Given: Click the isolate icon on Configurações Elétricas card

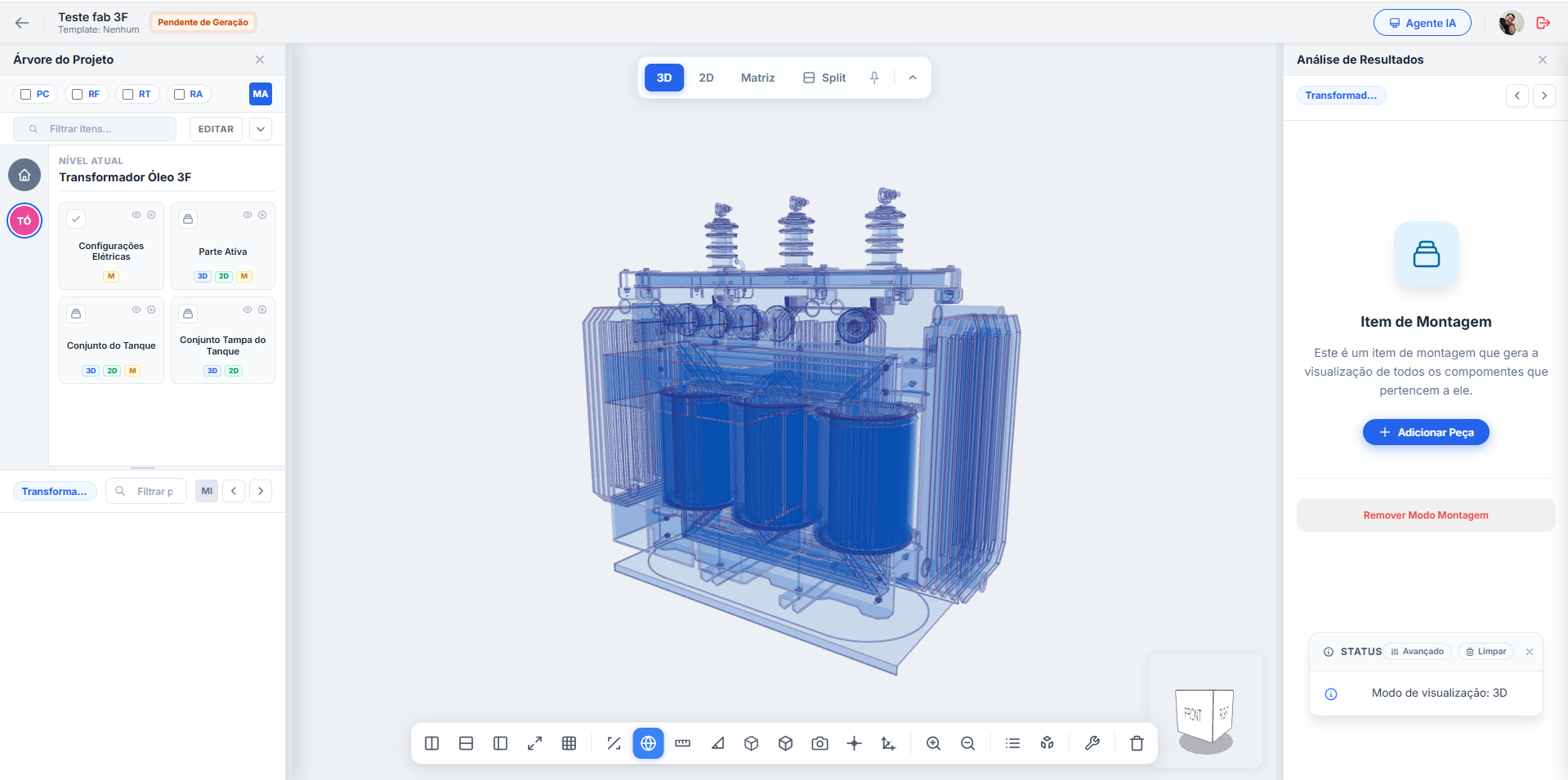Looking at the screenshot, I should click(x=151, y=215).
